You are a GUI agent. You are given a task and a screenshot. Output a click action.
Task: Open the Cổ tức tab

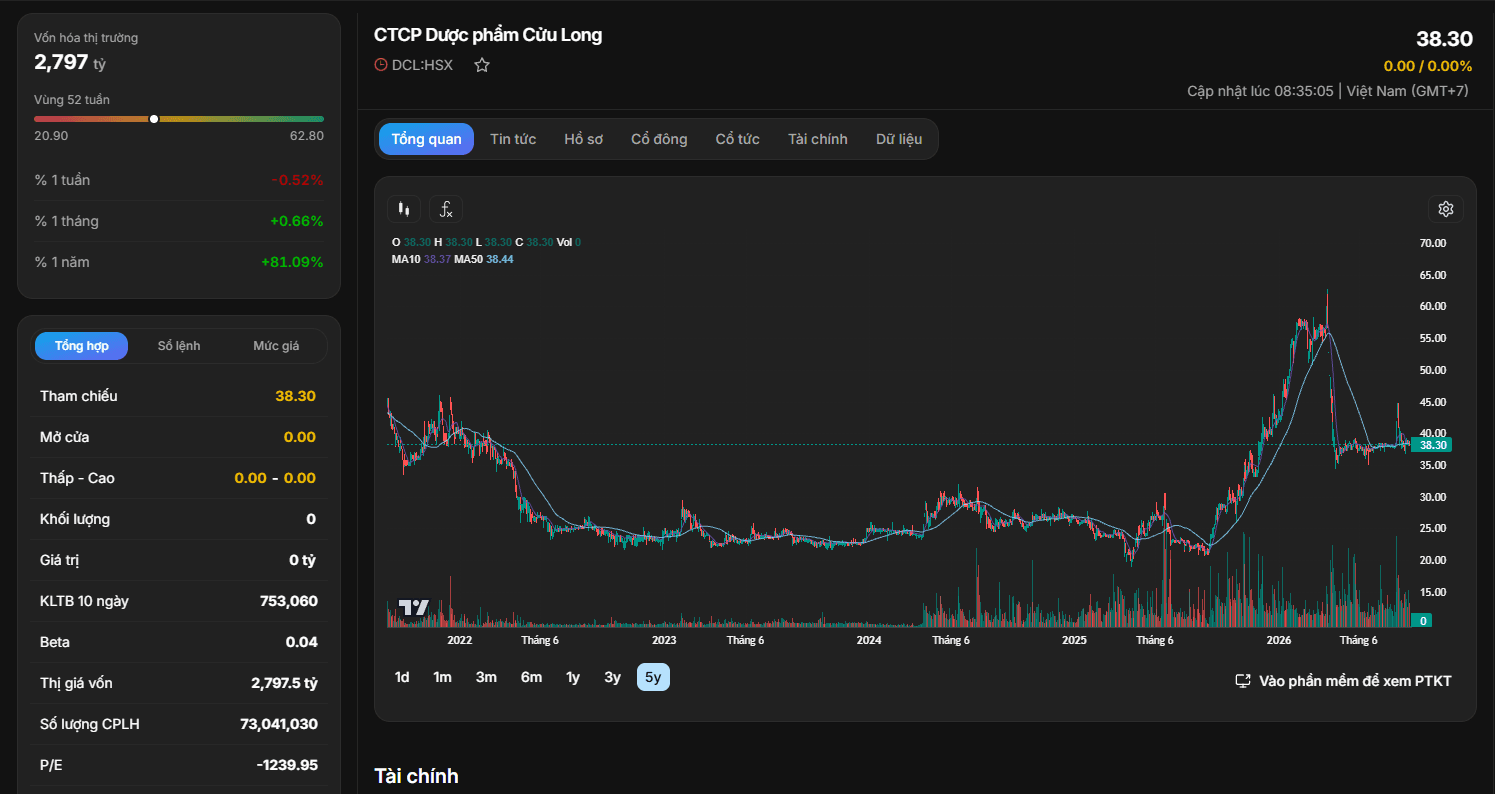coord(738,139)
